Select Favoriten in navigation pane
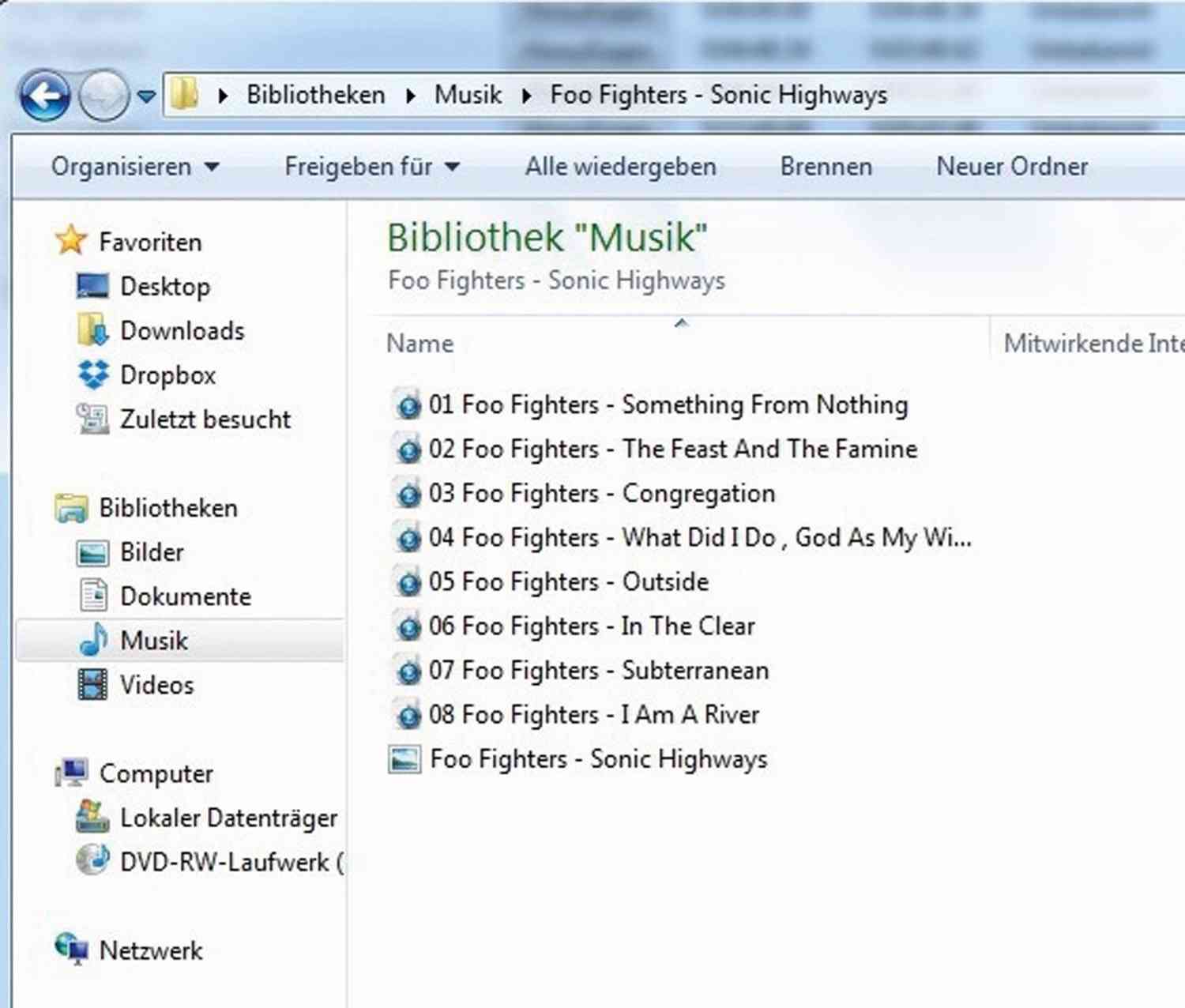Viewport: 1185px width, 1008px height. pyautogui.click(x=150, y=242)
